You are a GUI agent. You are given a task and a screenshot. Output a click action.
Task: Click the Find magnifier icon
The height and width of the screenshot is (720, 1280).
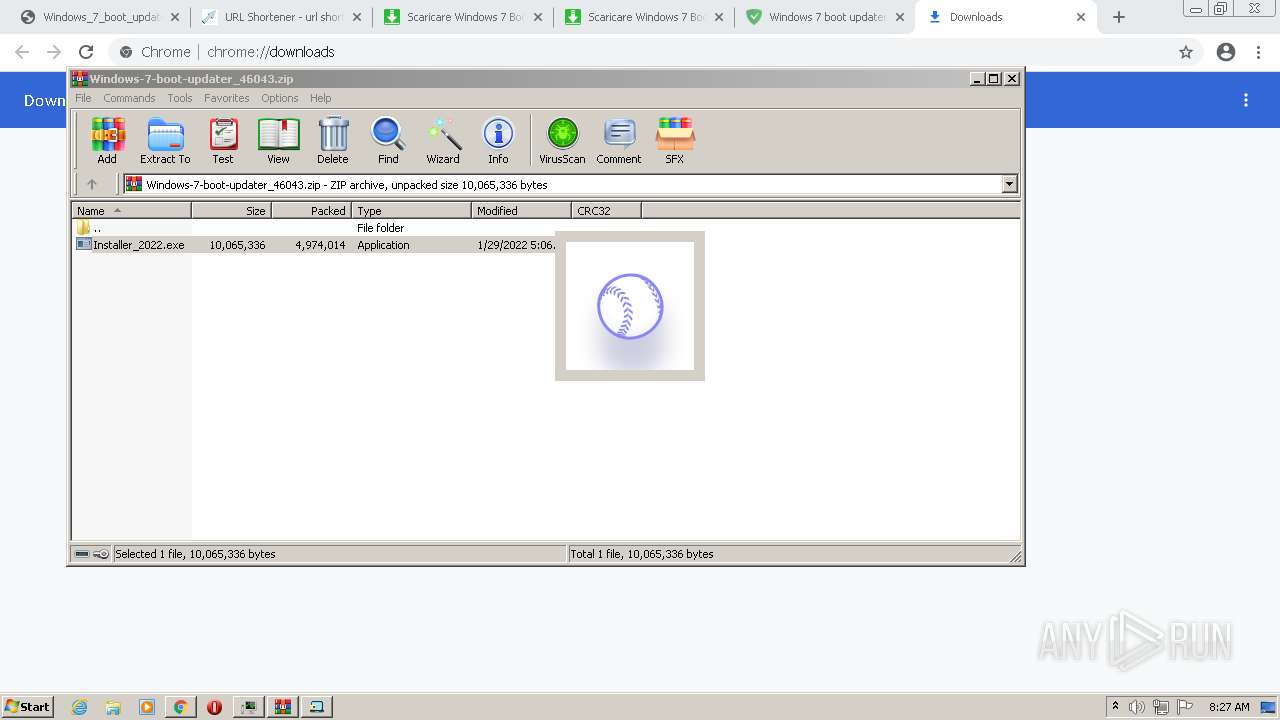pos(388,140)
